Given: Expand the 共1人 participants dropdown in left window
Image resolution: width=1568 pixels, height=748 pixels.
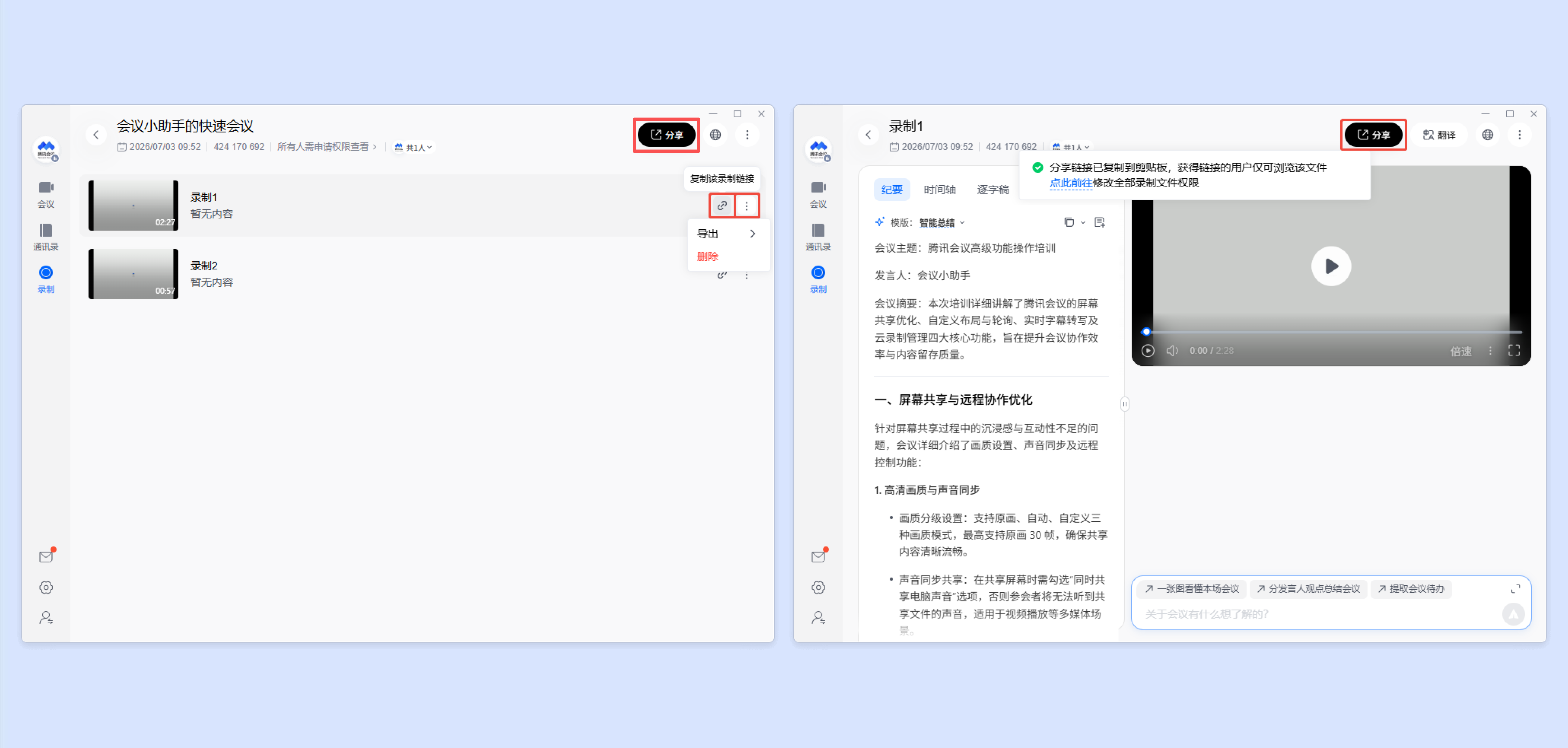Looking at the screenshot, I should 413,147.
